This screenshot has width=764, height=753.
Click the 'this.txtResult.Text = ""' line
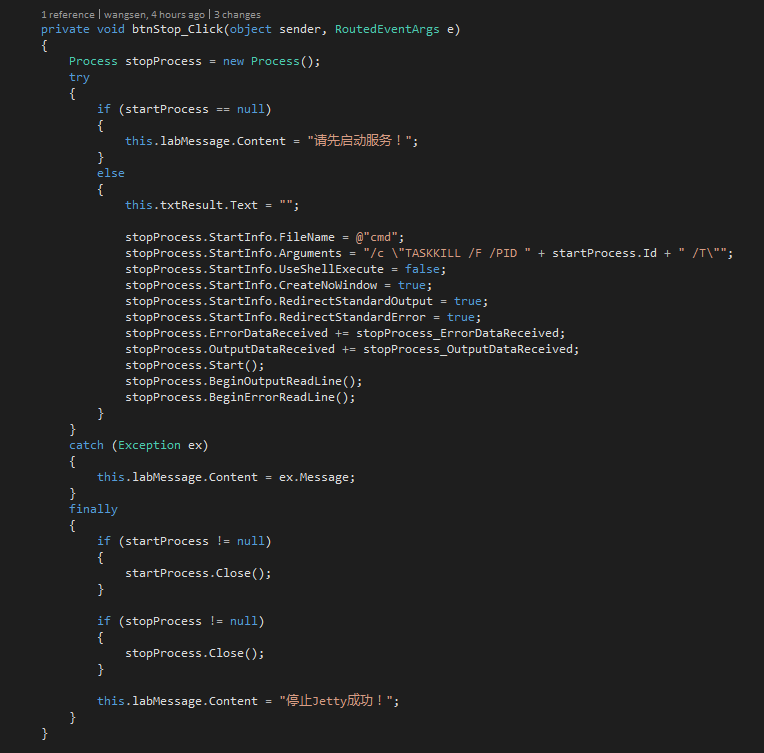pos(212,205)
